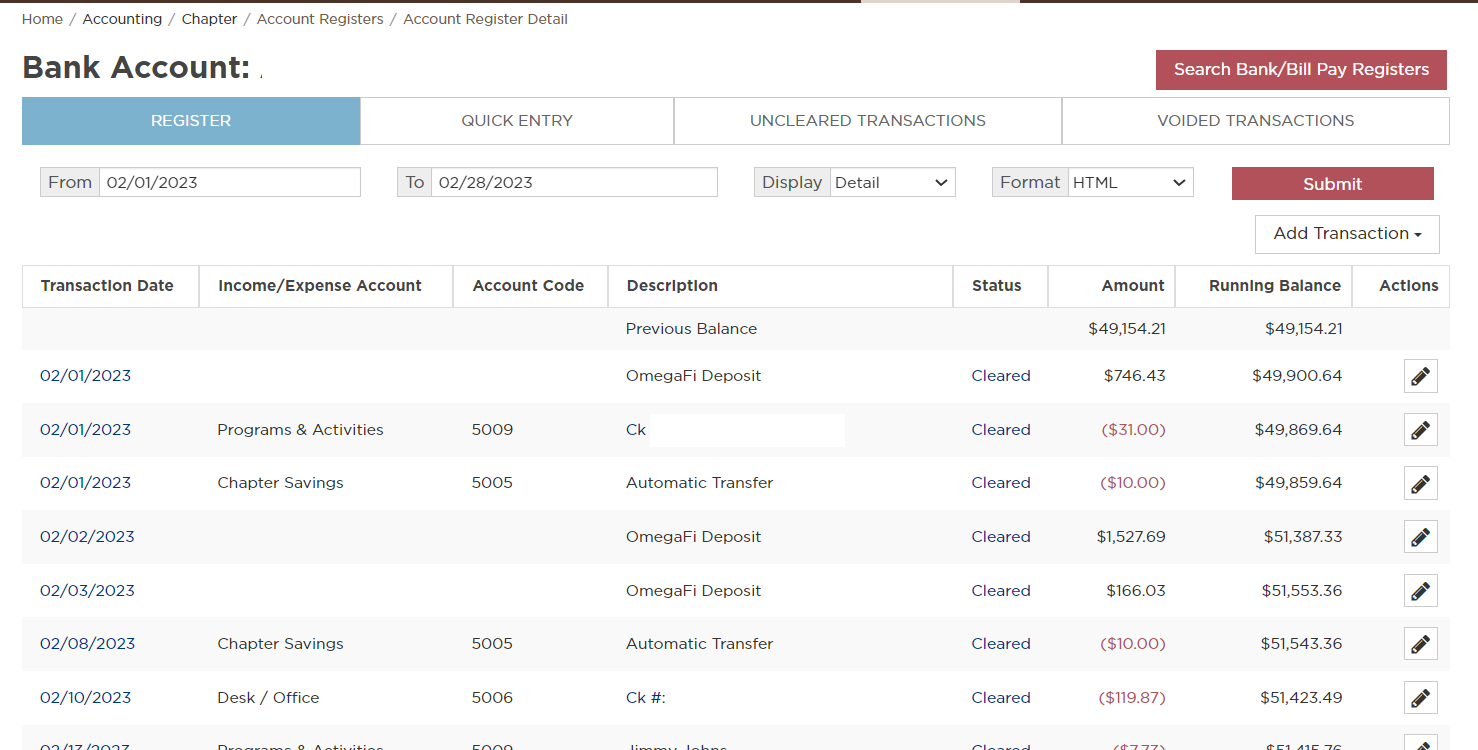Click the Previous Balance description cell
Viewport: 1478px width, 750px height.
(x=691, y=329)
